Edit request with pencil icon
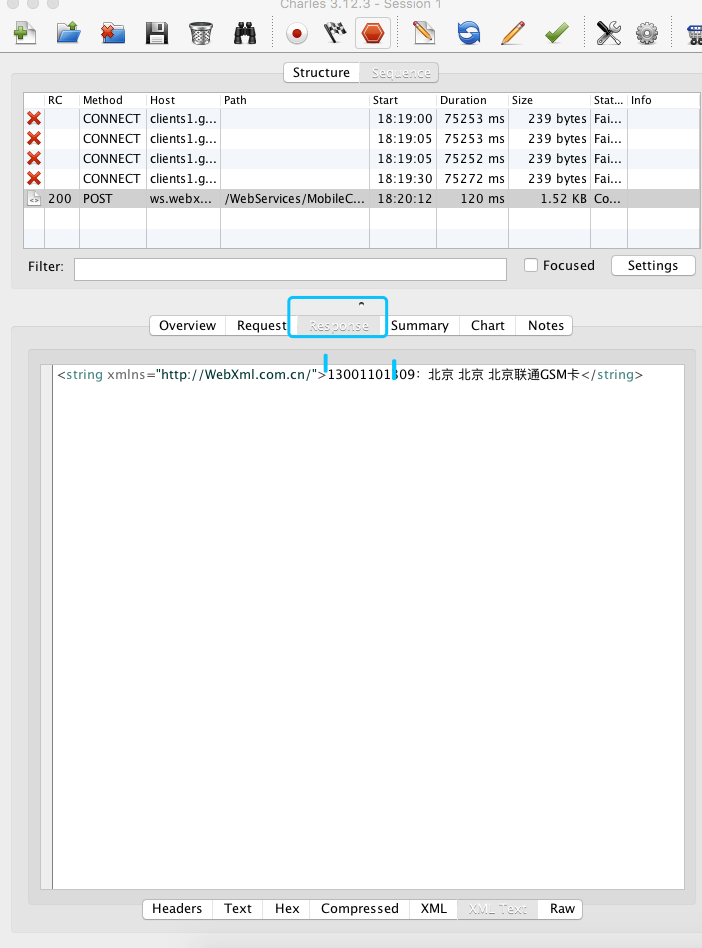702x948 pixels. point(513,33)
